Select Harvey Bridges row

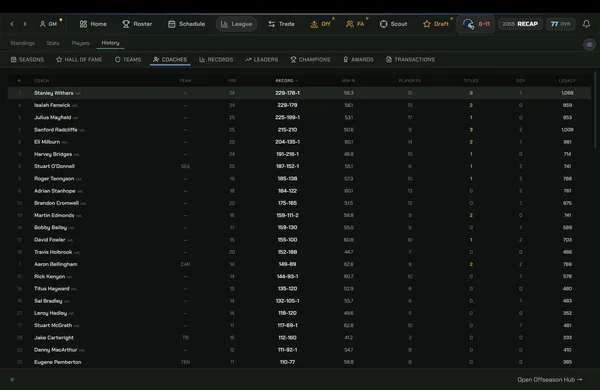299,154
